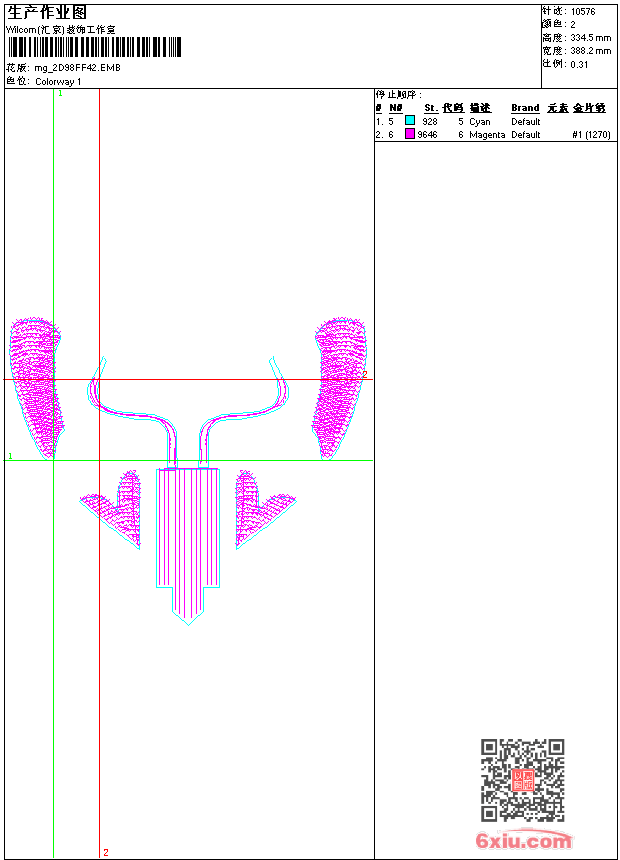Viewport: 620px width, 860px height.
Task: Click the magenta color swatch in the stop sequence
Action: 410,134
